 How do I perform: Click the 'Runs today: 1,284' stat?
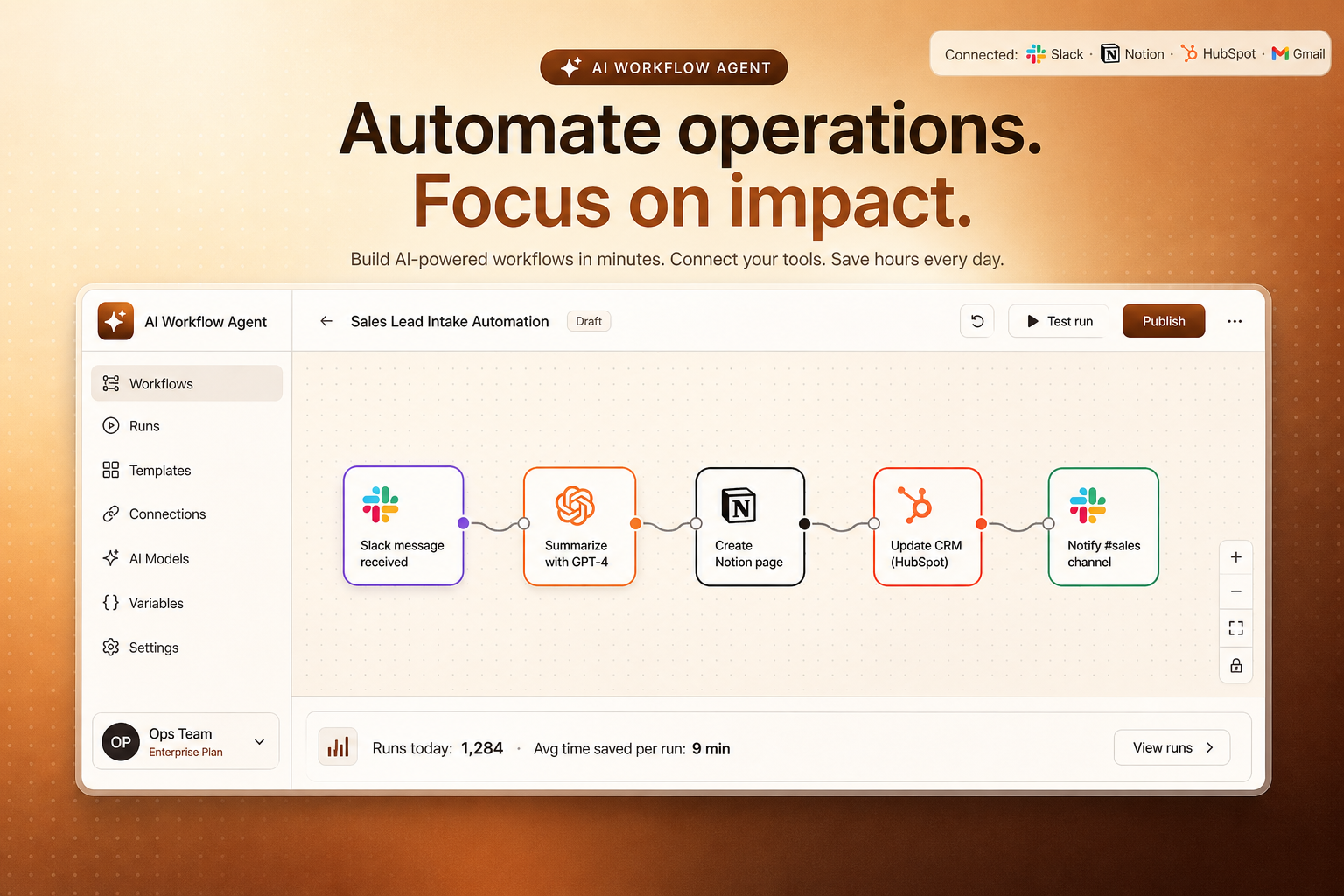pos(437,748)
